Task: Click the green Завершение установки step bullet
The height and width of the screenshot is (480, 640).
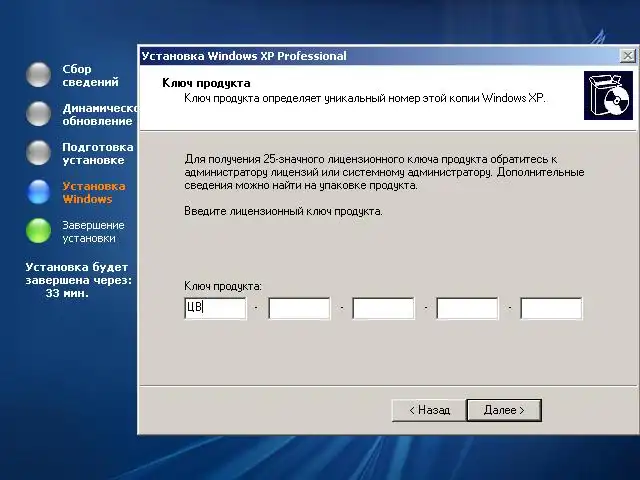Action: tap(38, 231)
